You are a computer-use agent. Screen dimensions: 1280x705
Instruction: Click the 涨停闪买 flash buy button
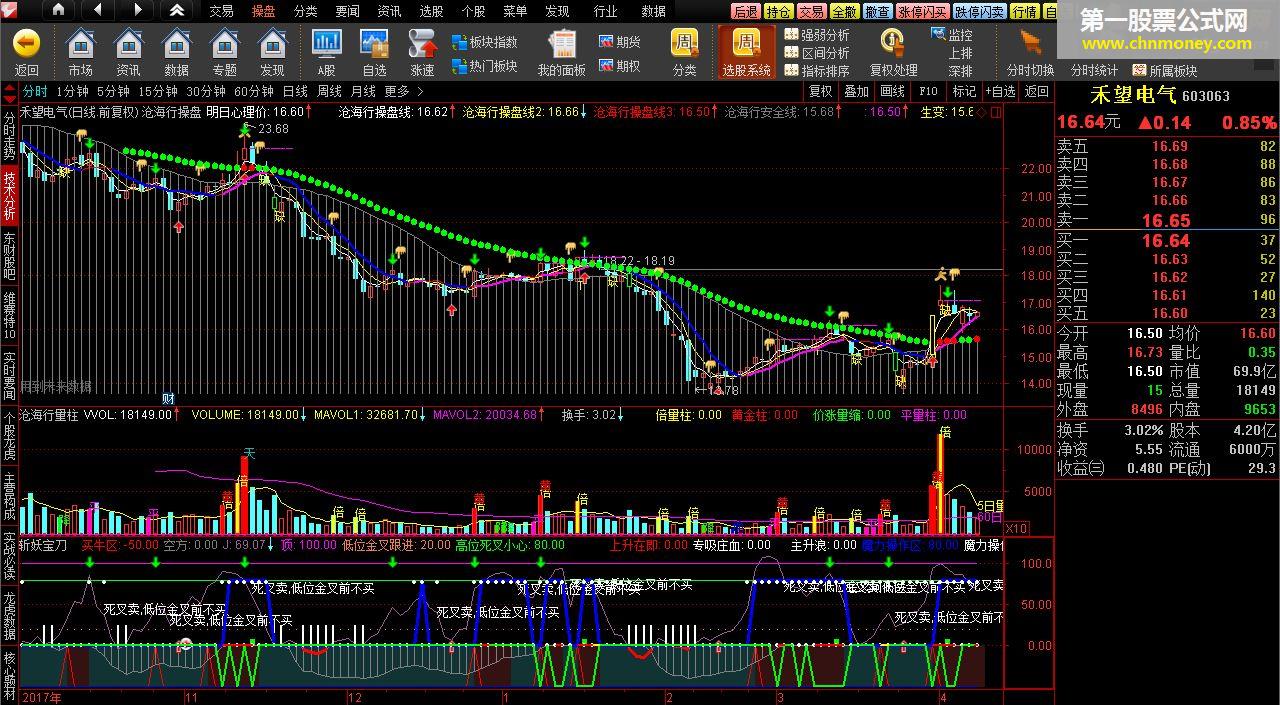click(x=922, y=12)
